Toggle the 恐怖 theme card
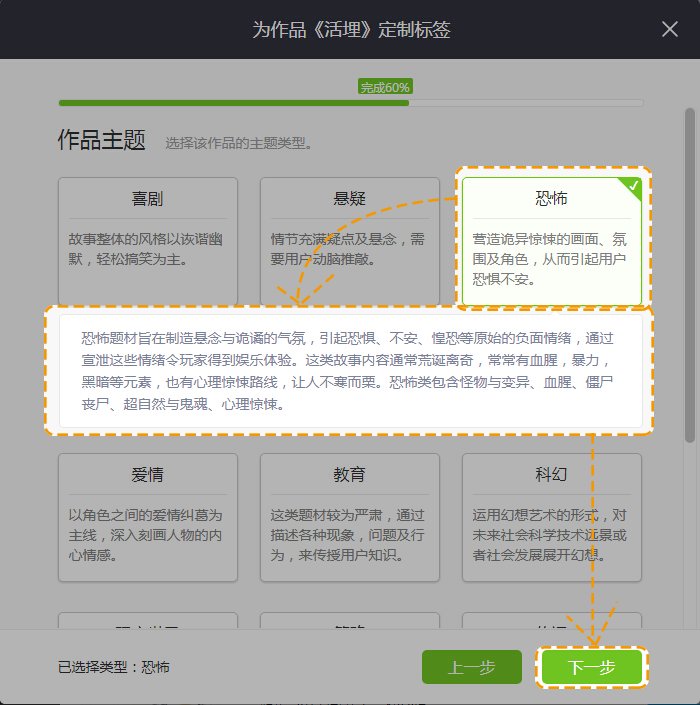Viewport: 700px width, 705px height. click(x=551, y=240)
